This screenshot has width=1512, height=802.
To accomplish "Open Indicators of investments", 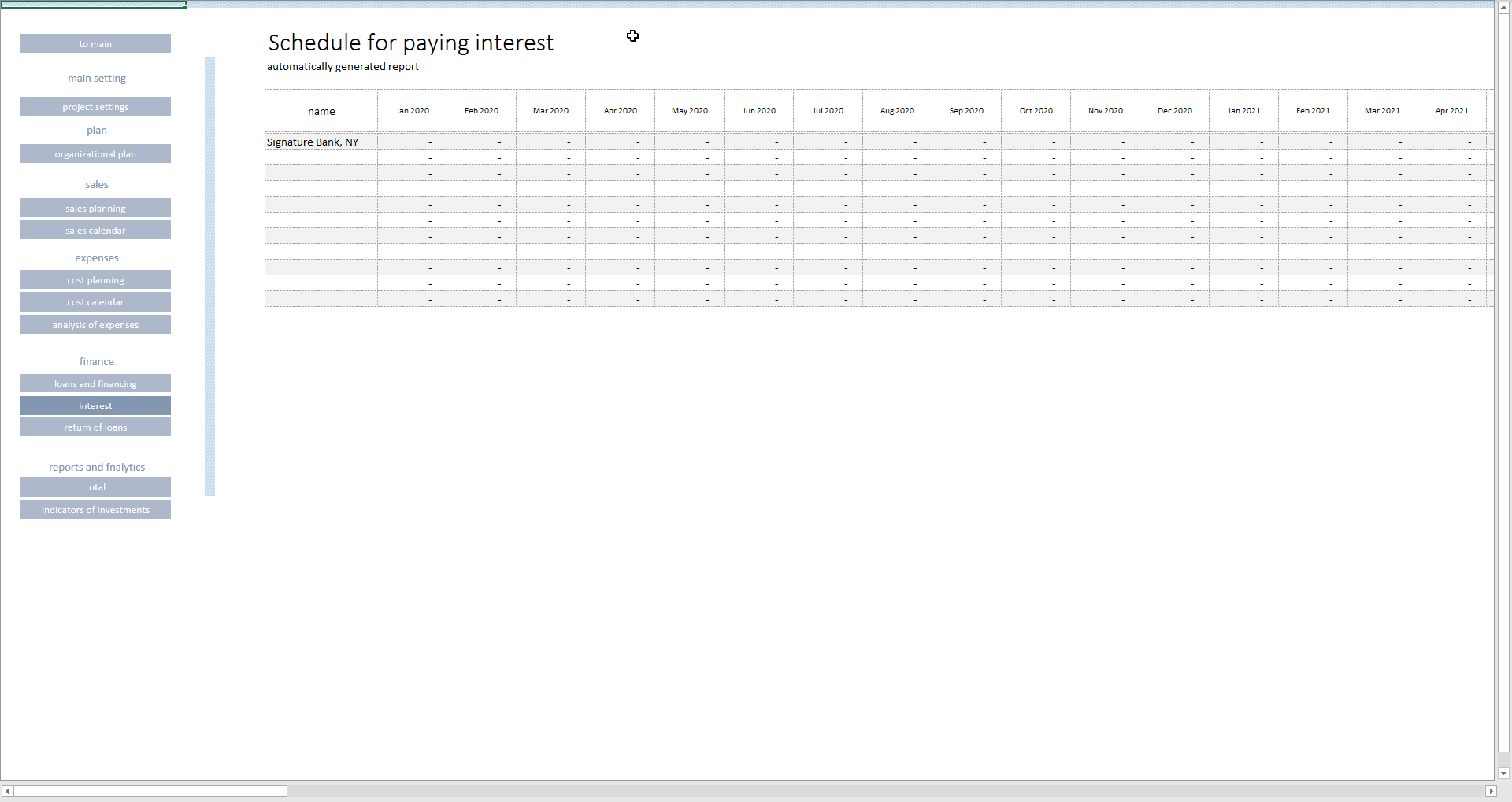I will pos(95,509).
